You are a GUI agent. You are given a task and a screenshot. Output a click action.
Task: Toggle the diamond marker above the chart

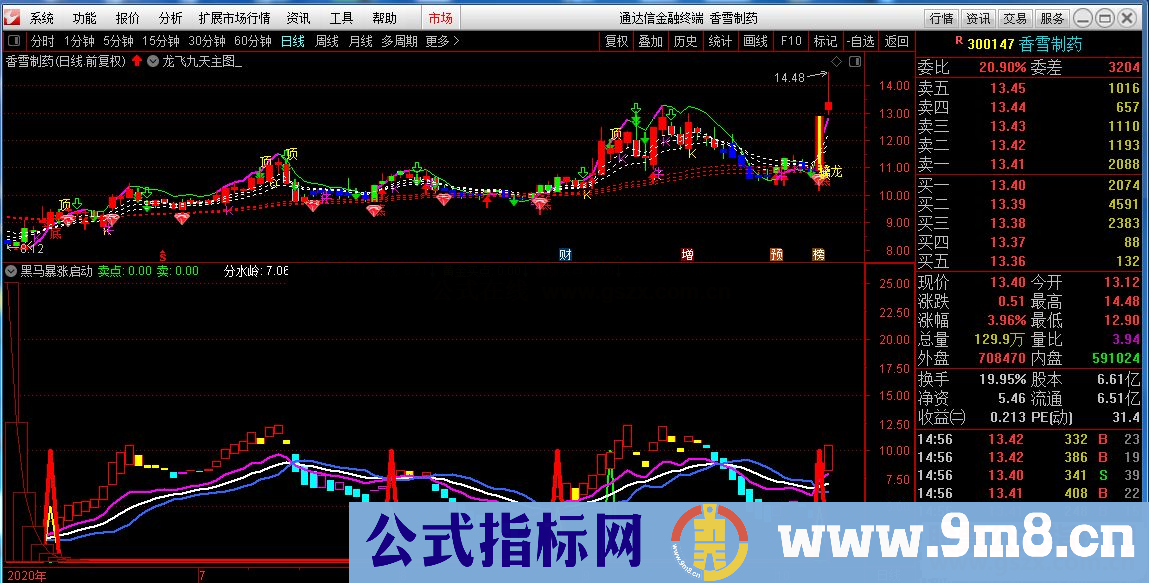point(837,61)
